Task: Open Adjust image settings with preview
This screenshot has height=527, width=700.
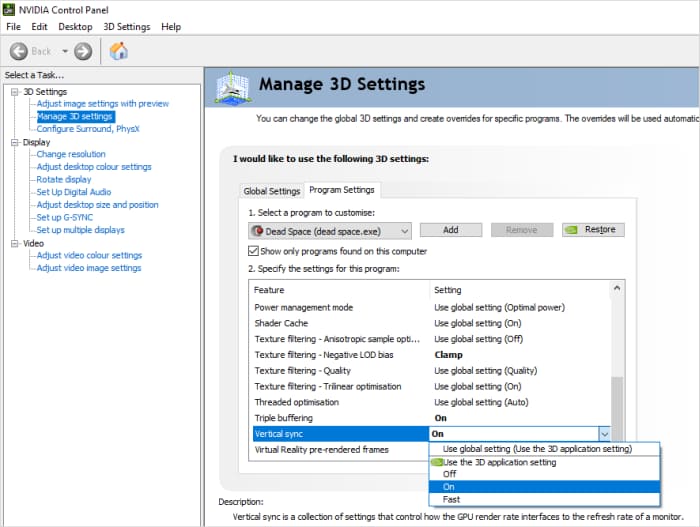Action: pyautogui.click(x=103, y=104)
